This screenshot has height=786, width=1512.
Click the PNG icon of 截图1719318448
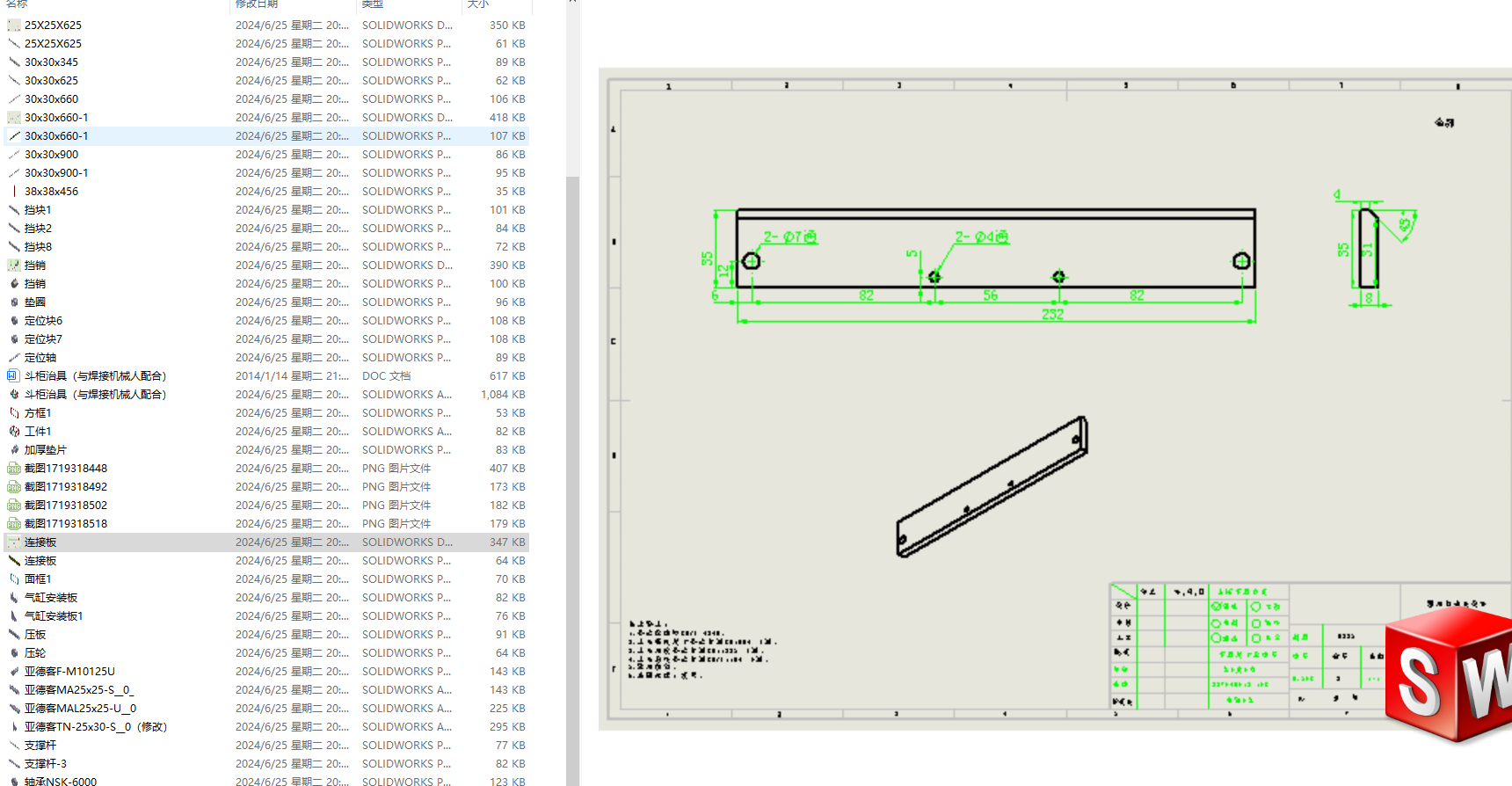click(14, 469)
